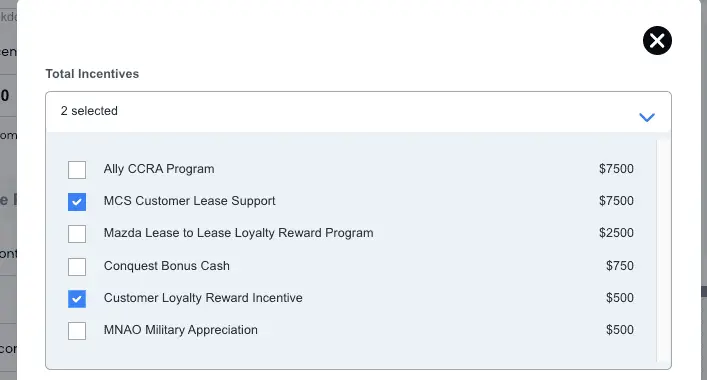Viewport: 707px width, 380px height.
Task: Click Mazda Lease to Lease Loyalty Reward Program text
Action: tap(239, 233)
